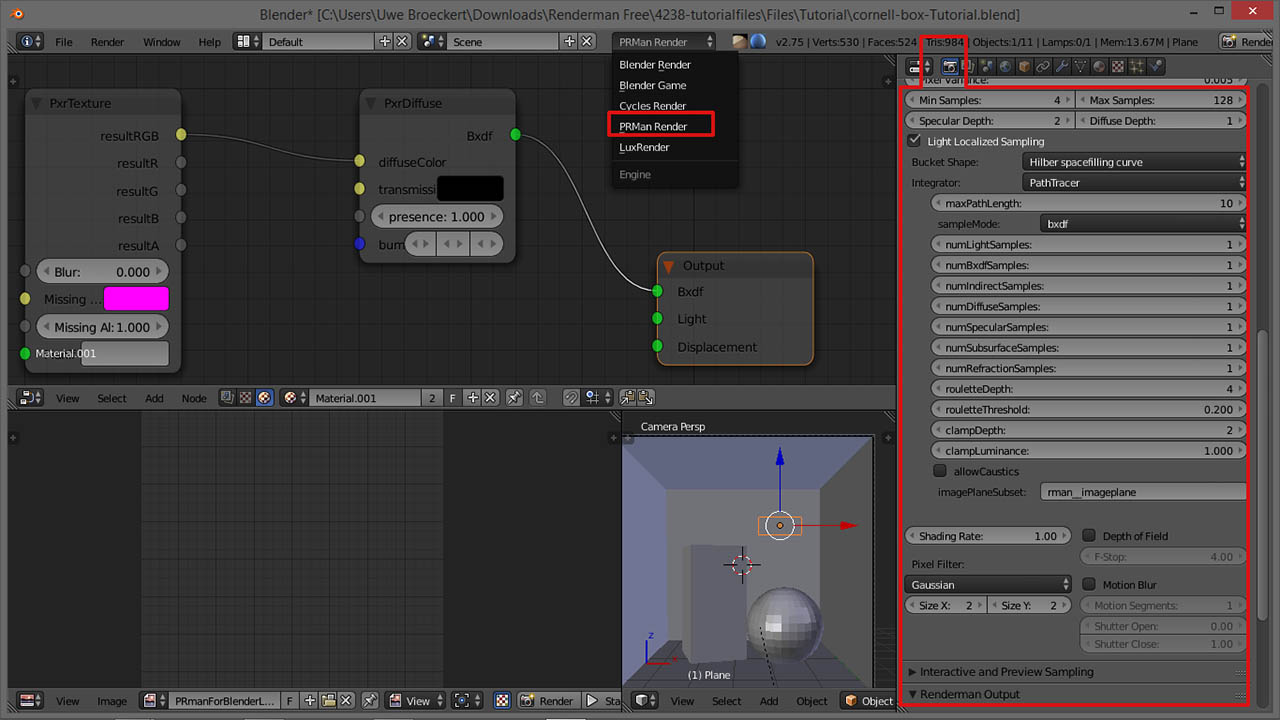Toggle fake user F for PRmanForBlender image

tap(291, 701)
